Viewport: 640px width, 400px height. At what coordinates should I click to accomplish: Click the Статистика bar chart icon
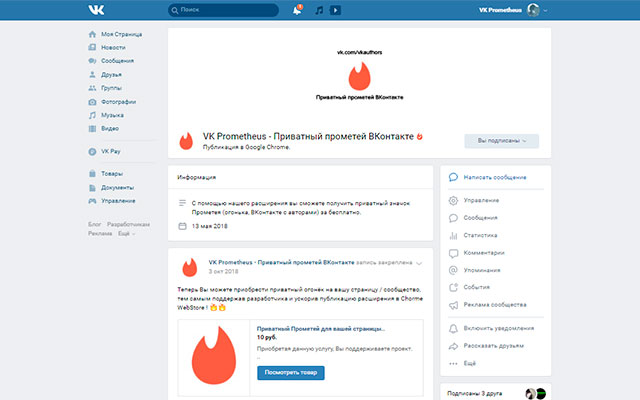click(453, 236)
